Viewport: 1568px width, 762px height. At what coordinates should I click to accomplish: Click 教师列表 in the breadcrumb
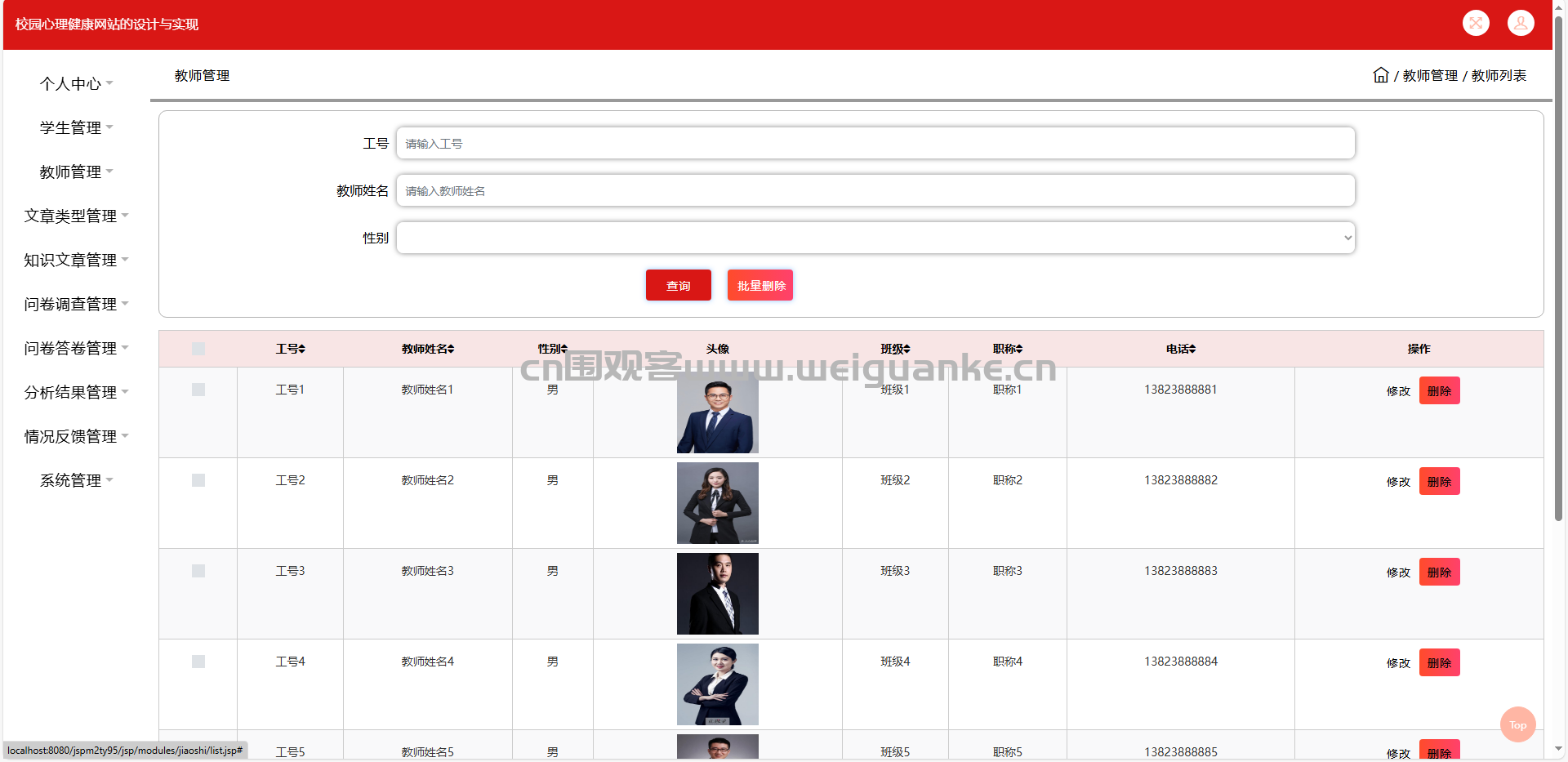point(1499,75)
